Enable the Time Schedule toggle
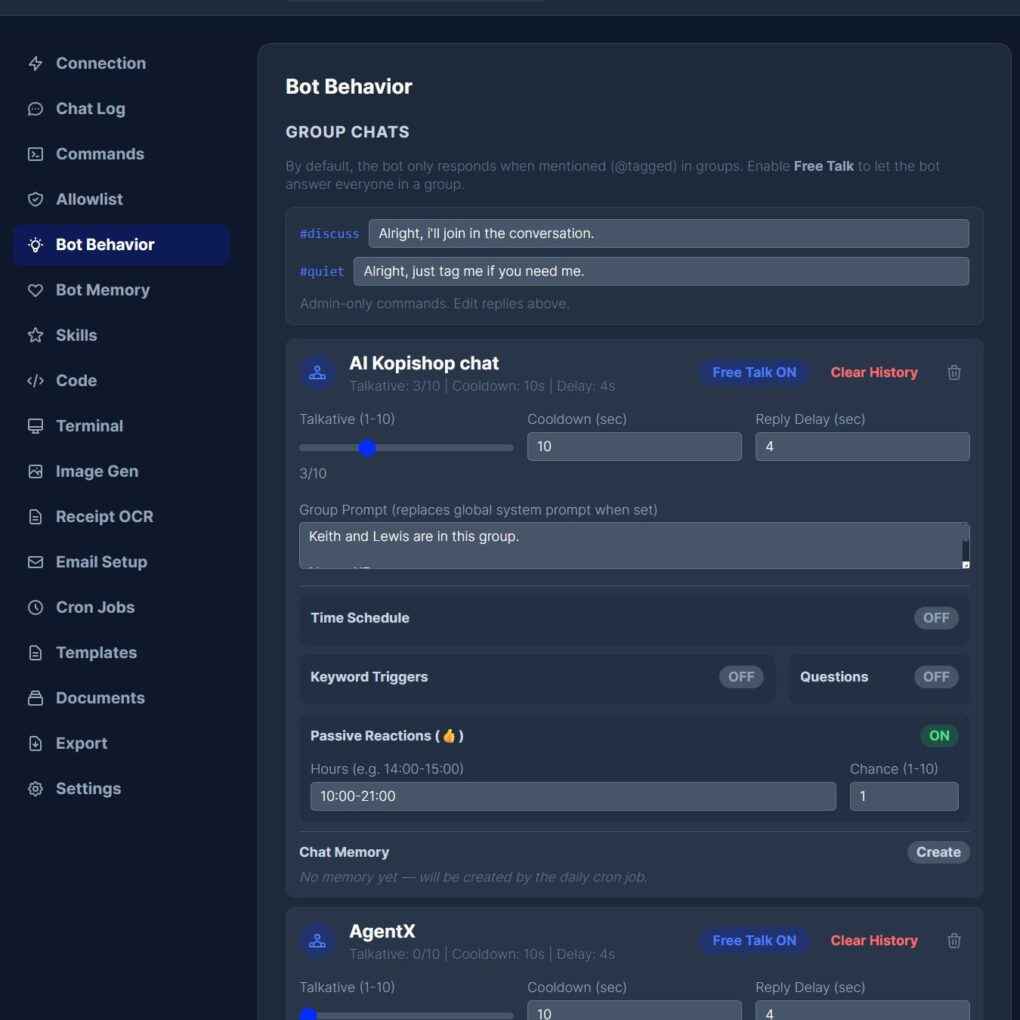Viewport: 1020px width, 1020px height. tap(935, 618)
